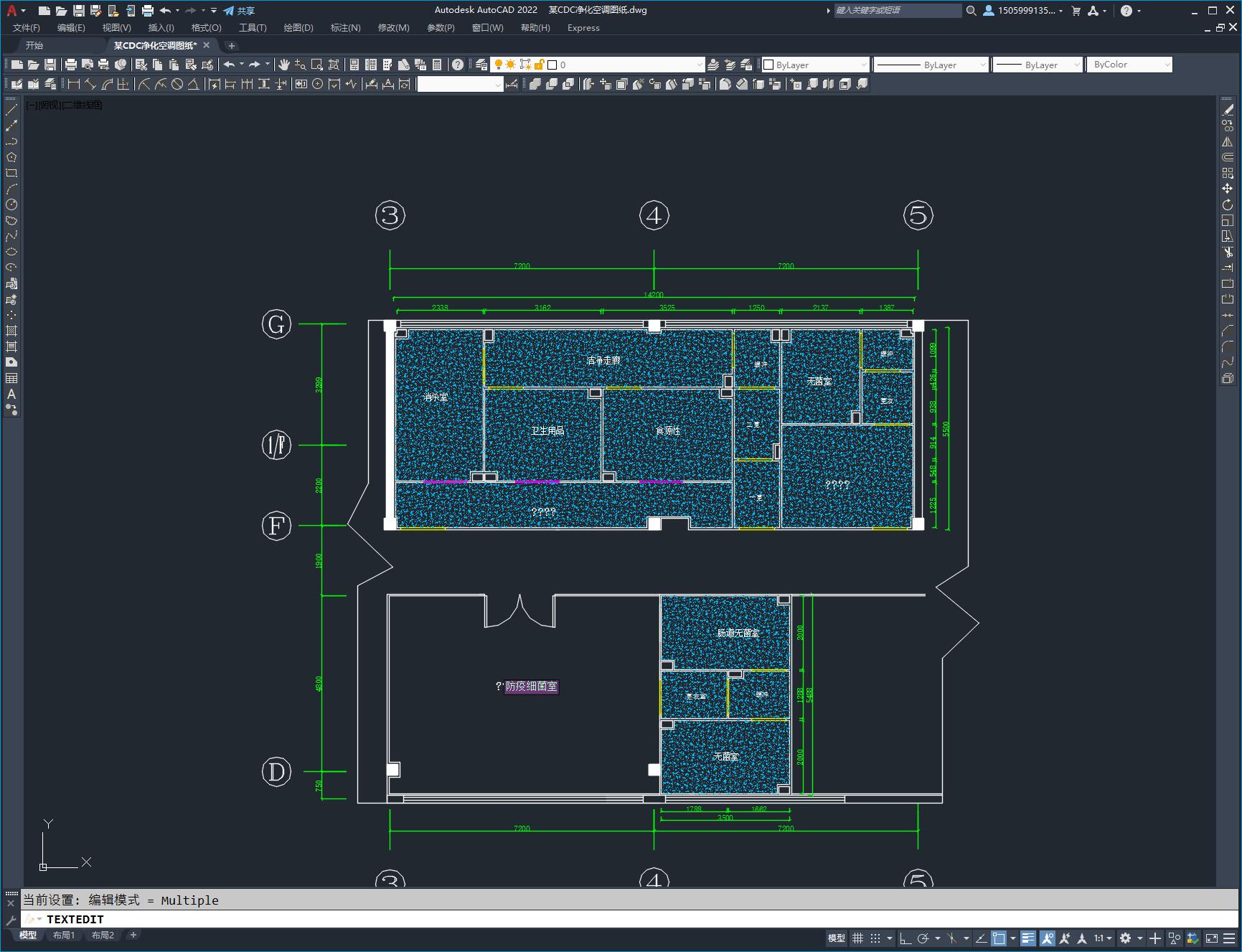
Task: Select the Rotate tool
Action: (x=1228, y=204)
